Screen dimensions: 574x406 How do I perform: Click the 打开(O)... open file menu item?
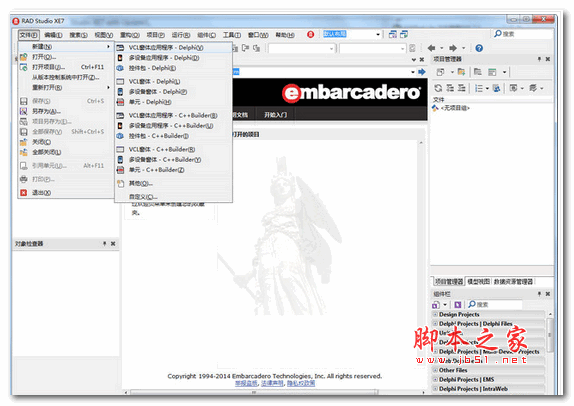click(x=66, y=57)
